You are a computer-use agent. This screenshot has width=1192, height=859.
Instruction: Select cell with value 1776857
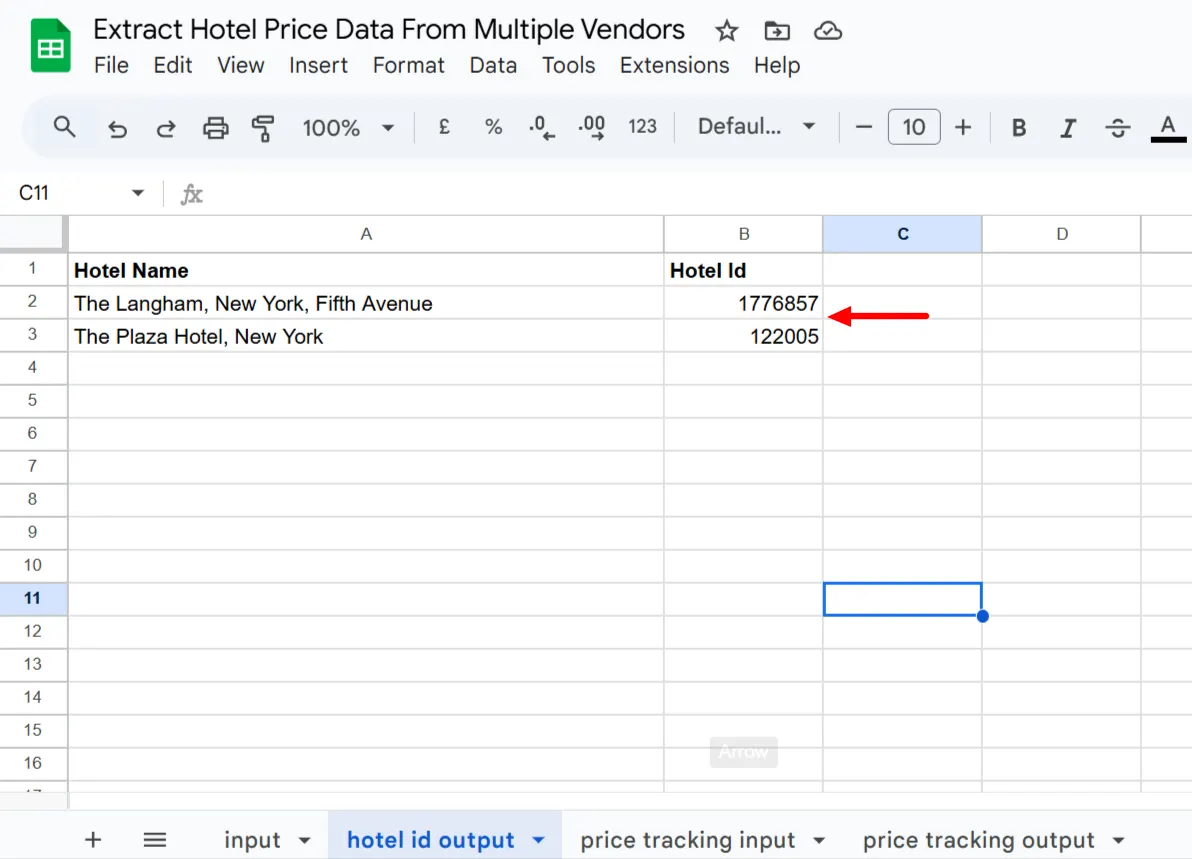(743, 303)
